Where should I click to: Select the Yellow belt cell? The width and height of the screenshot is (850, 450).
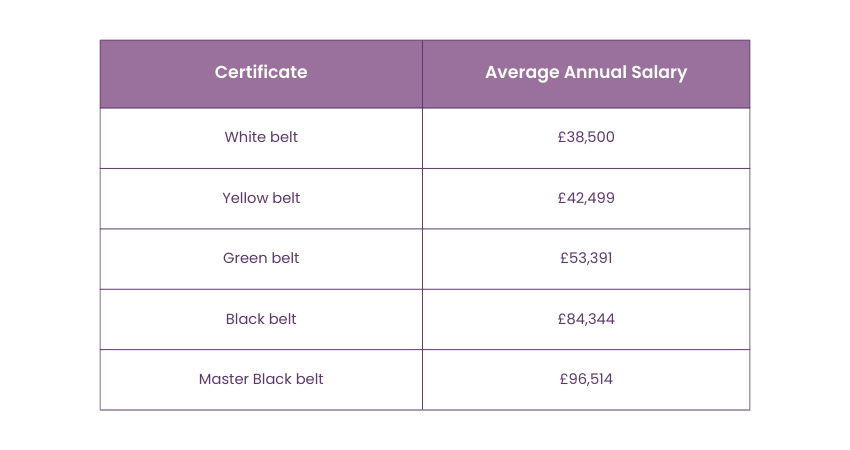[261, 198]
